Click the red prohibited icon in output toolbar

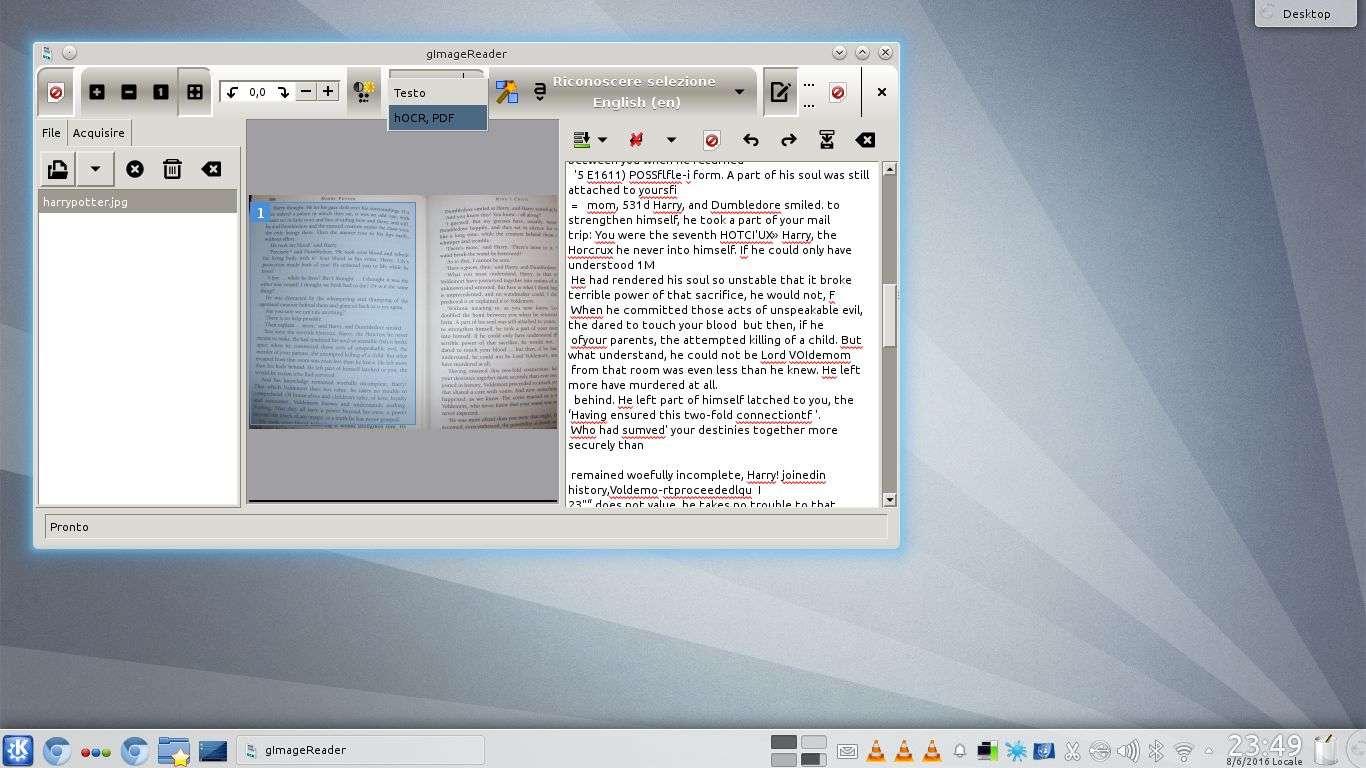[x=712, y=140]
